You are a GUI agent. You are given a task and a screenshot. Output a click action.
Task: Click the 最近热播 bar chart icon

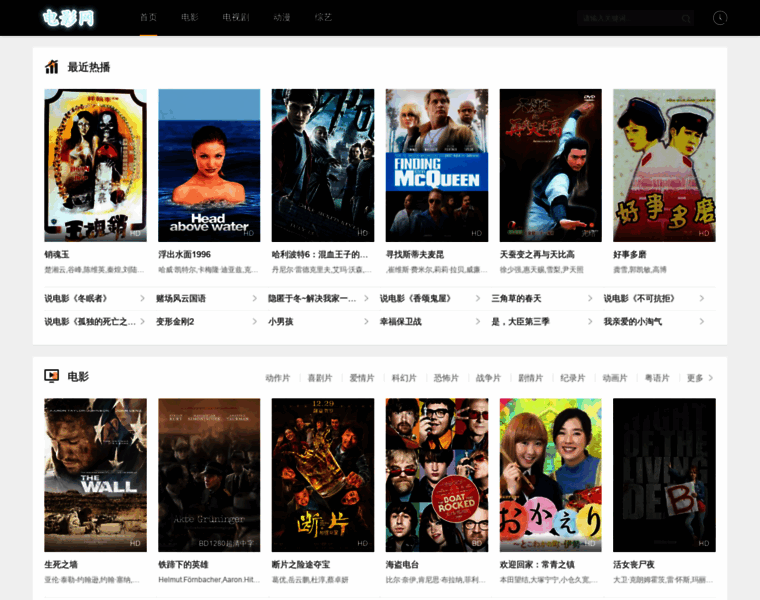click(x=51, y=67)
